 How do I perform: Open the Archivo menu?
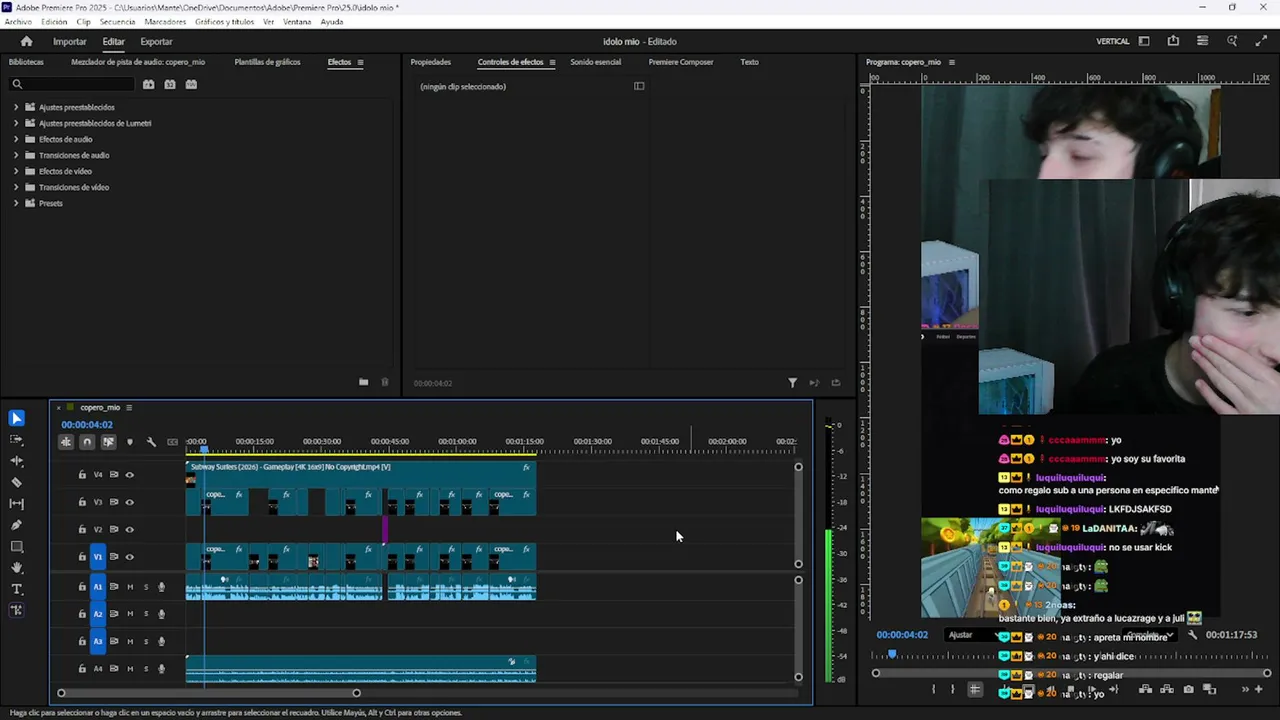(18, 21)
